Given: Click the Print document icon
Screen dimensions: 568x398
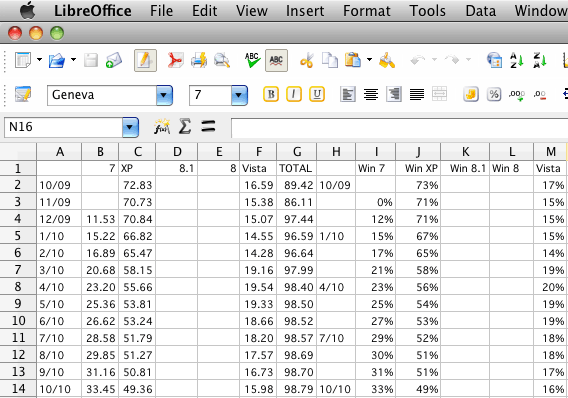Looking at the screenshot, I should click(199, 60).
